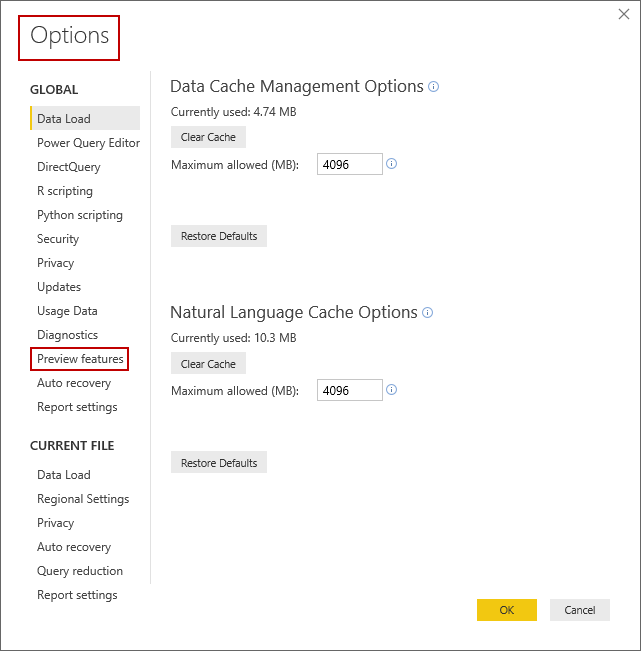This screenshot has width=641, height=651.
Task: Open Preview features settings
Action: click(x=80, y=359)
